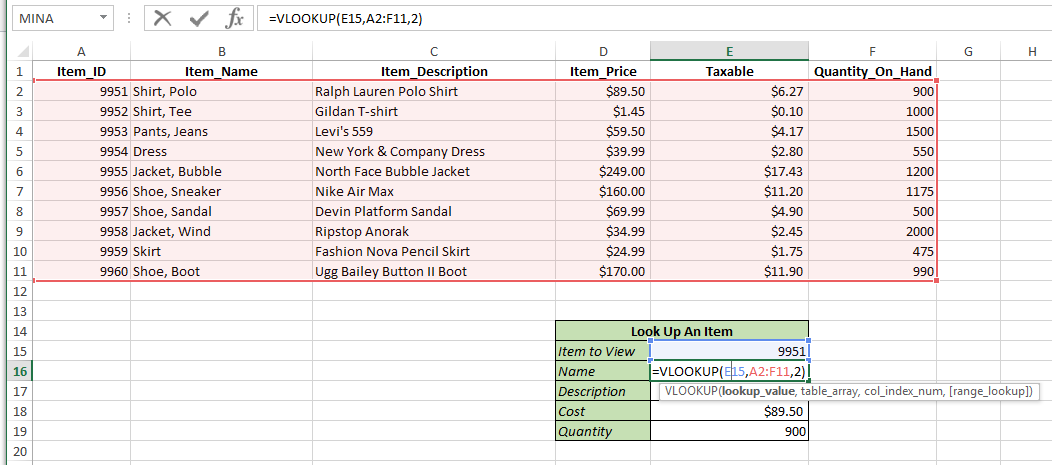Select row 1 header

coord(19,71)
